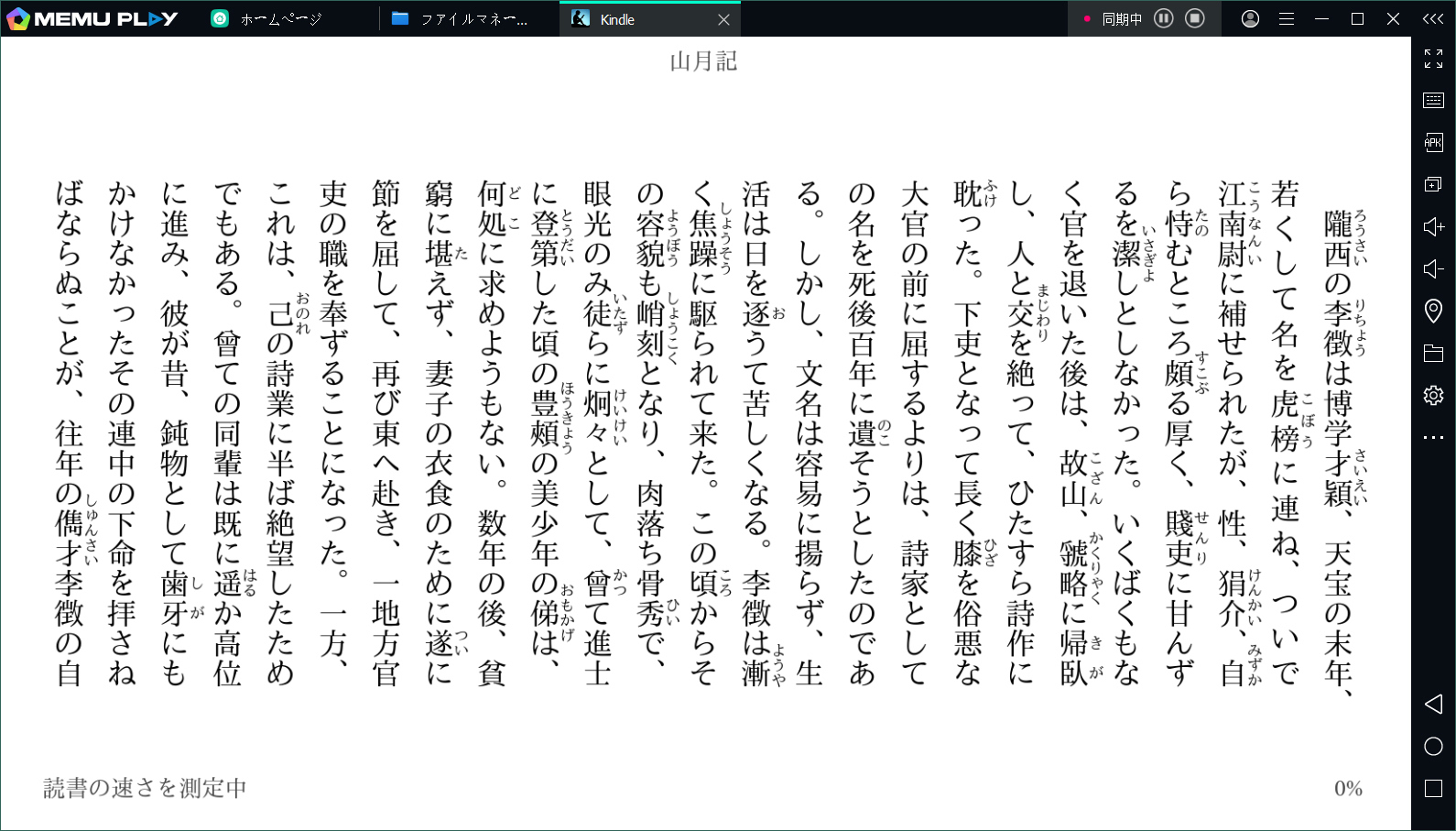Viewport: 1456px width, 831px height.
Task: Tap the line beginning 大官の前に屈するよりは
Action: point(915,432)
